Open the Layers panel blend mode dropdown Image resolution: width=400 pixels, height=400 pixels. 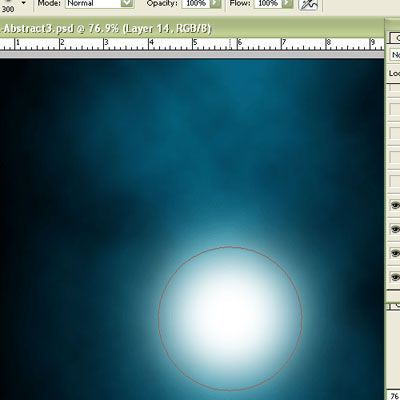[395, 54]
